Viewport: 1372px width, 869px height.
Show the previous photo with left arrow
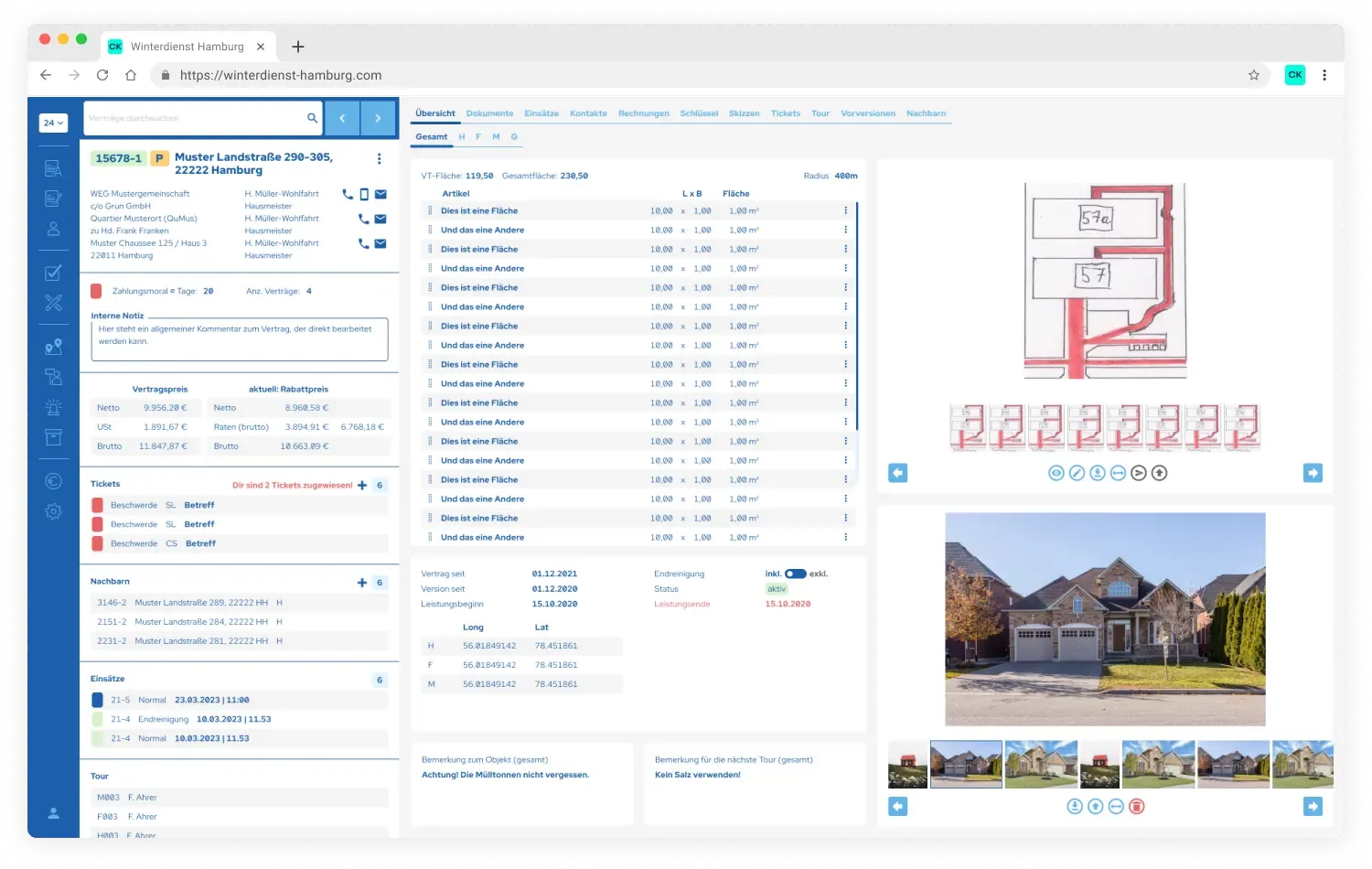tap(898, 806)
